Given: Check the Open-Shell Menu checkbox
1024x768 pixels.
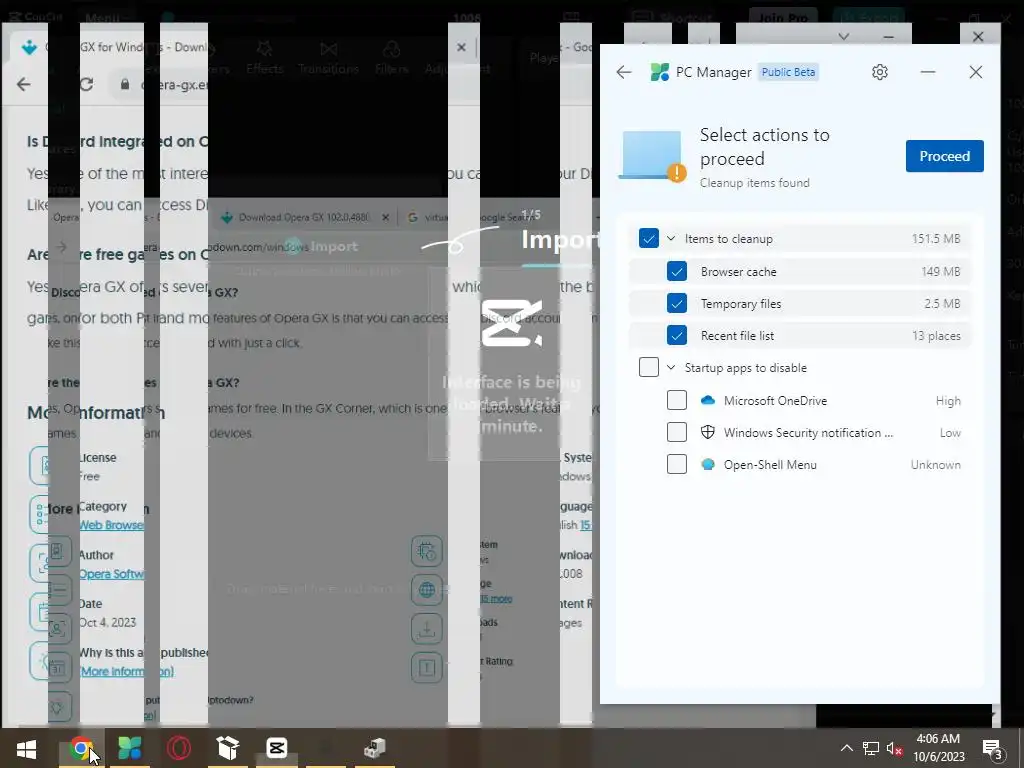Looking at the screenshot, I should [x=677, y=464].
